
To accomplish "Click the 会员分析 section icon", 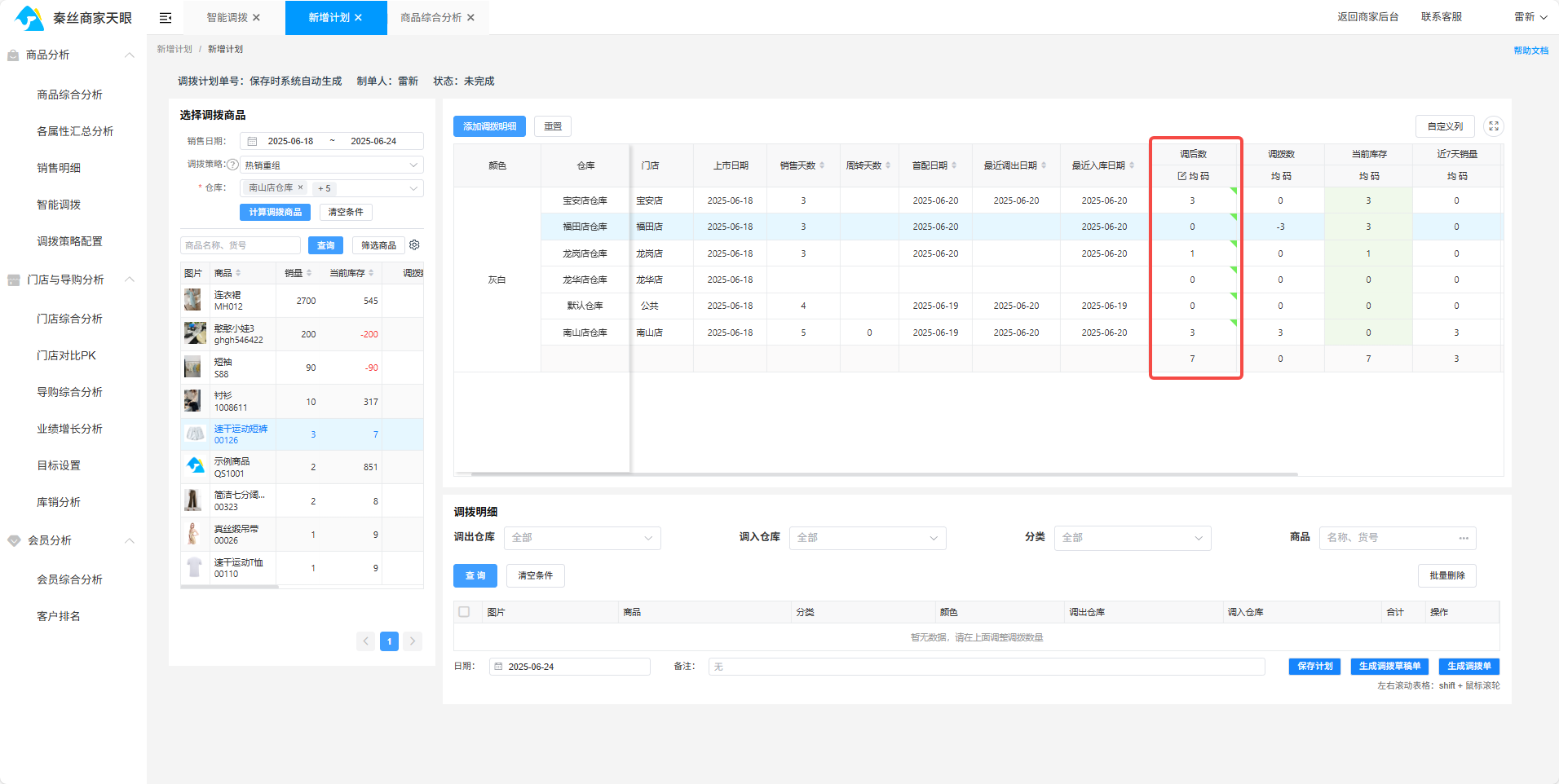I will point(13,541).
